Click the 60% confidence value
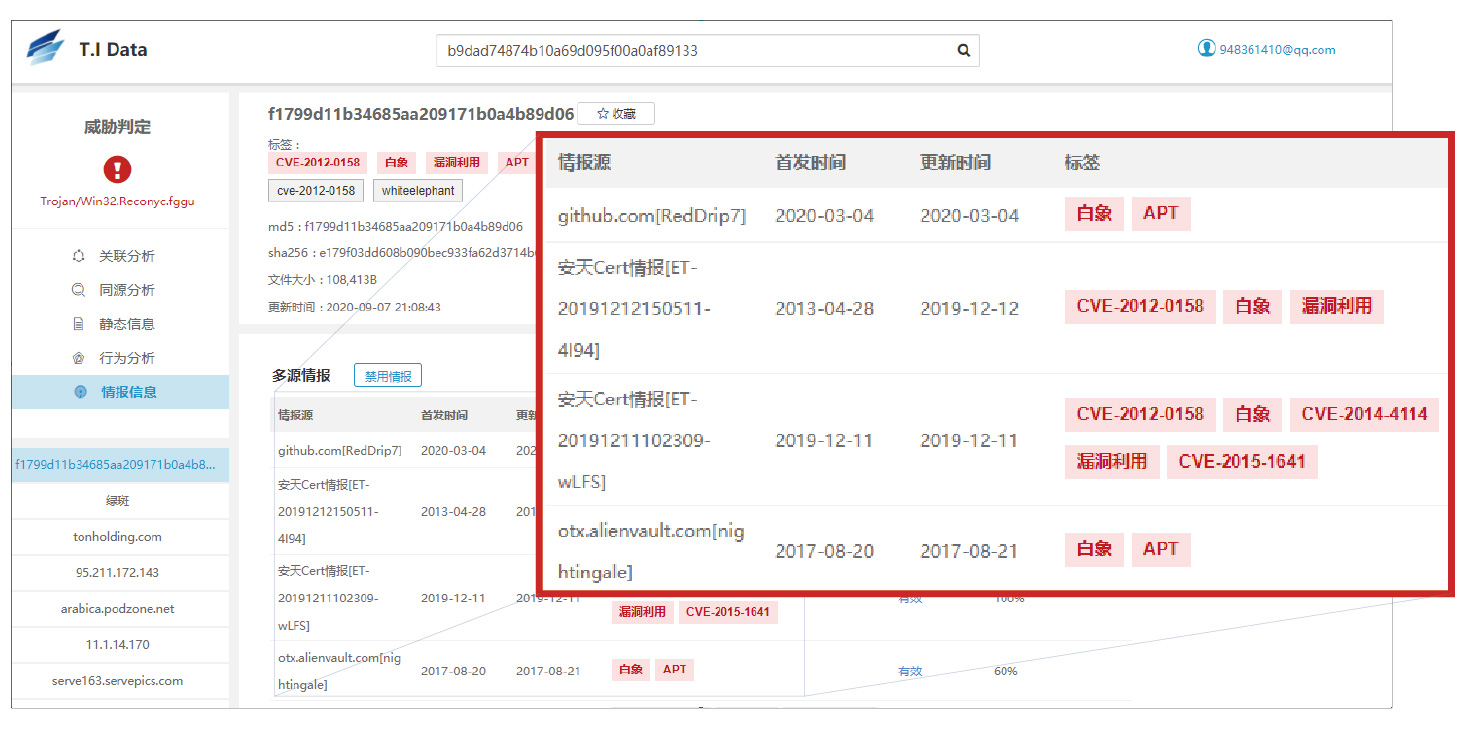This screenshot has width=1470, height=741. [x=1005, y=671]
